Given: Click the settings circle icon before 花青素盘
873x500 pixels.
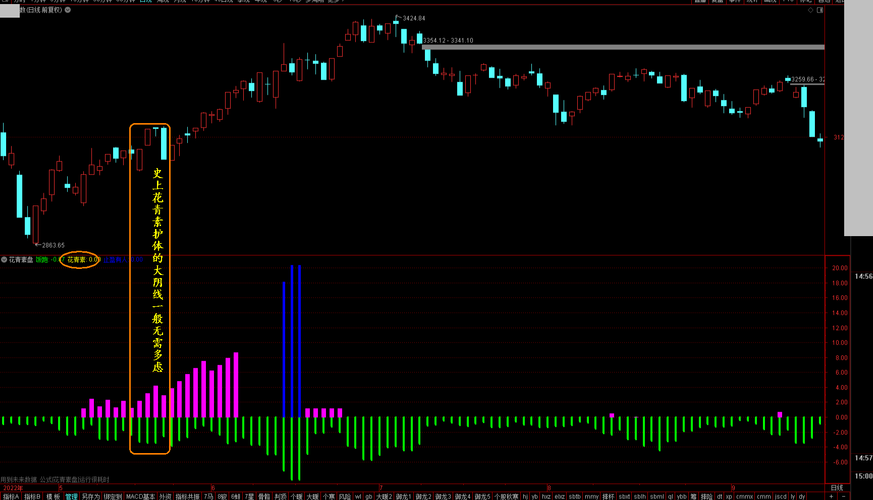Looking at the screenshot, I should [x=4, y=259].
